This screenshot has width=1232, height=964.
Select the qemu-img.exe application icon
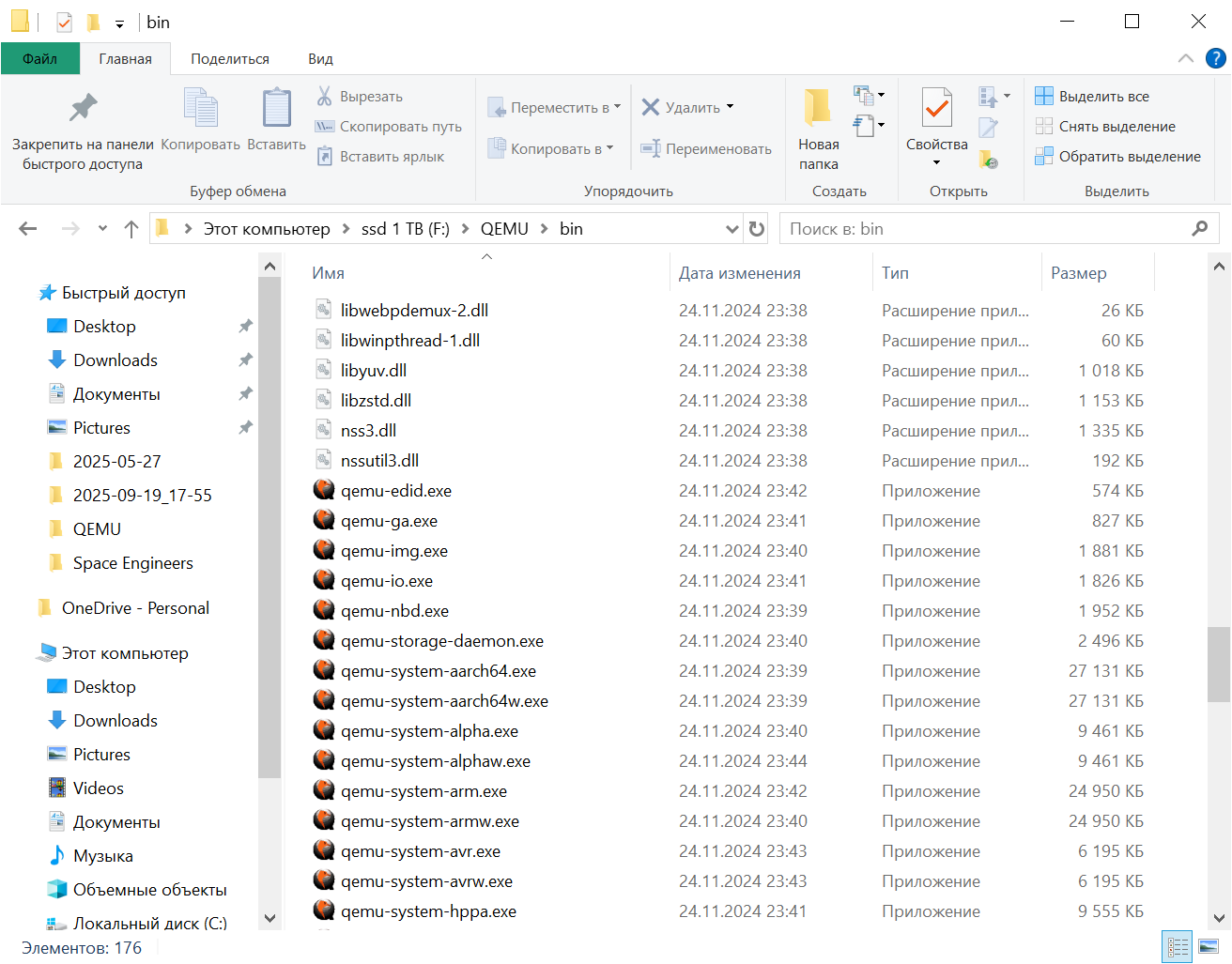[x=324, y=550]
